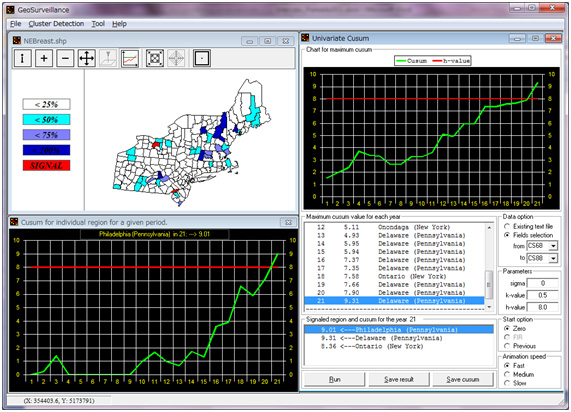Expand the 'from' CS68 field dropdown
This screenshot has height=412, width=571.
tap(553, 246)
